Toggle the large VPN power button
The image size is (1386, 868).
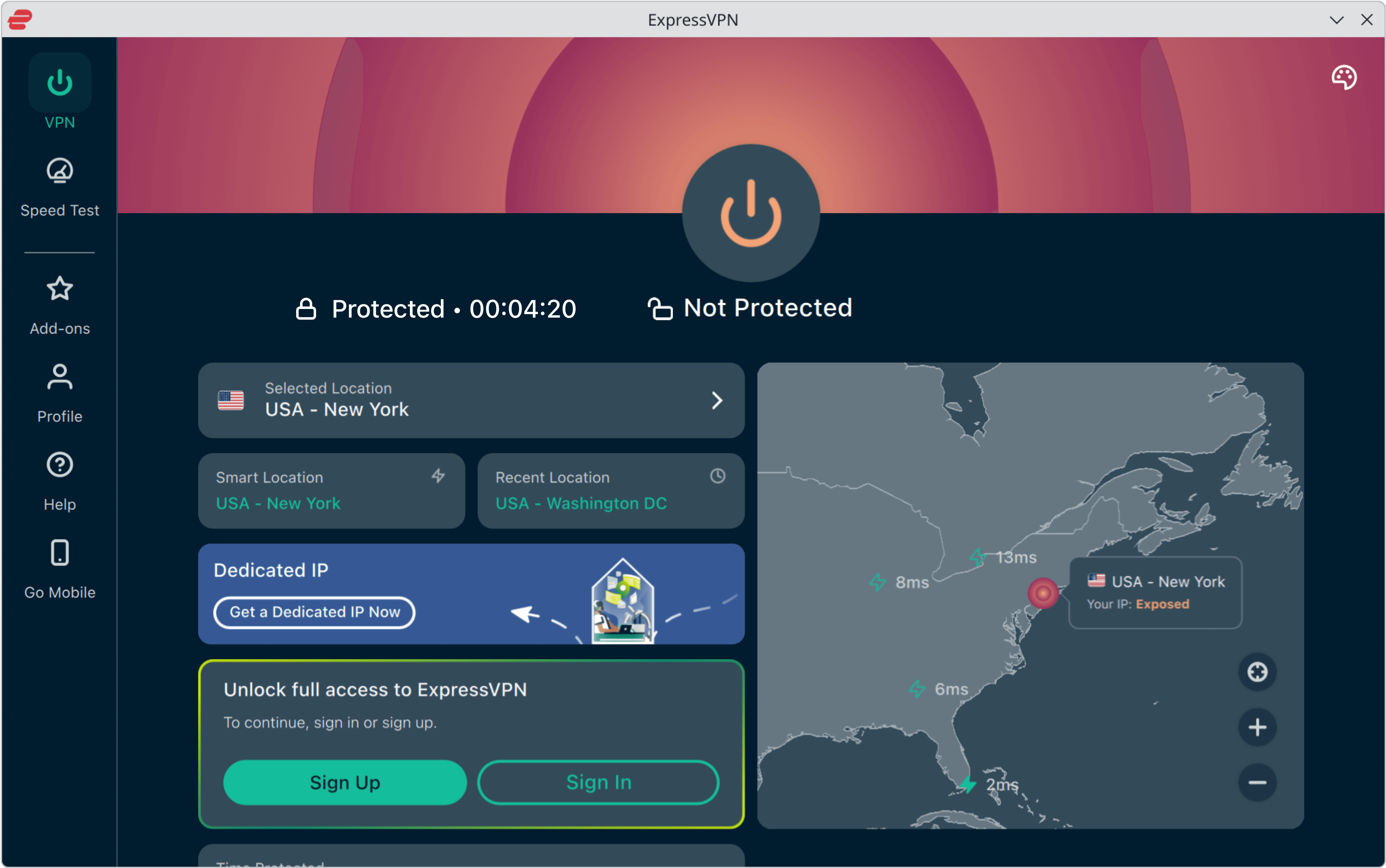[x=751, y=213]
